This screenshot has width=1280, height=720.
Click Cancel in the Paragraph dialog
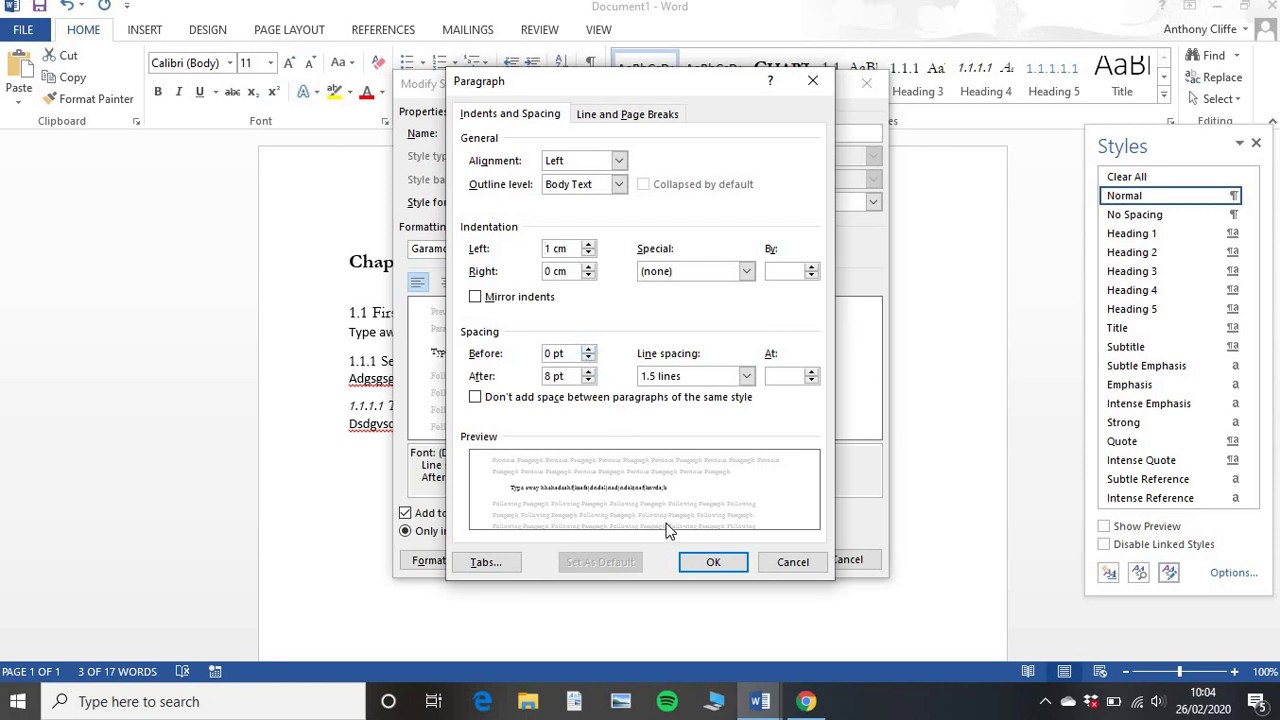pos(793,562)
